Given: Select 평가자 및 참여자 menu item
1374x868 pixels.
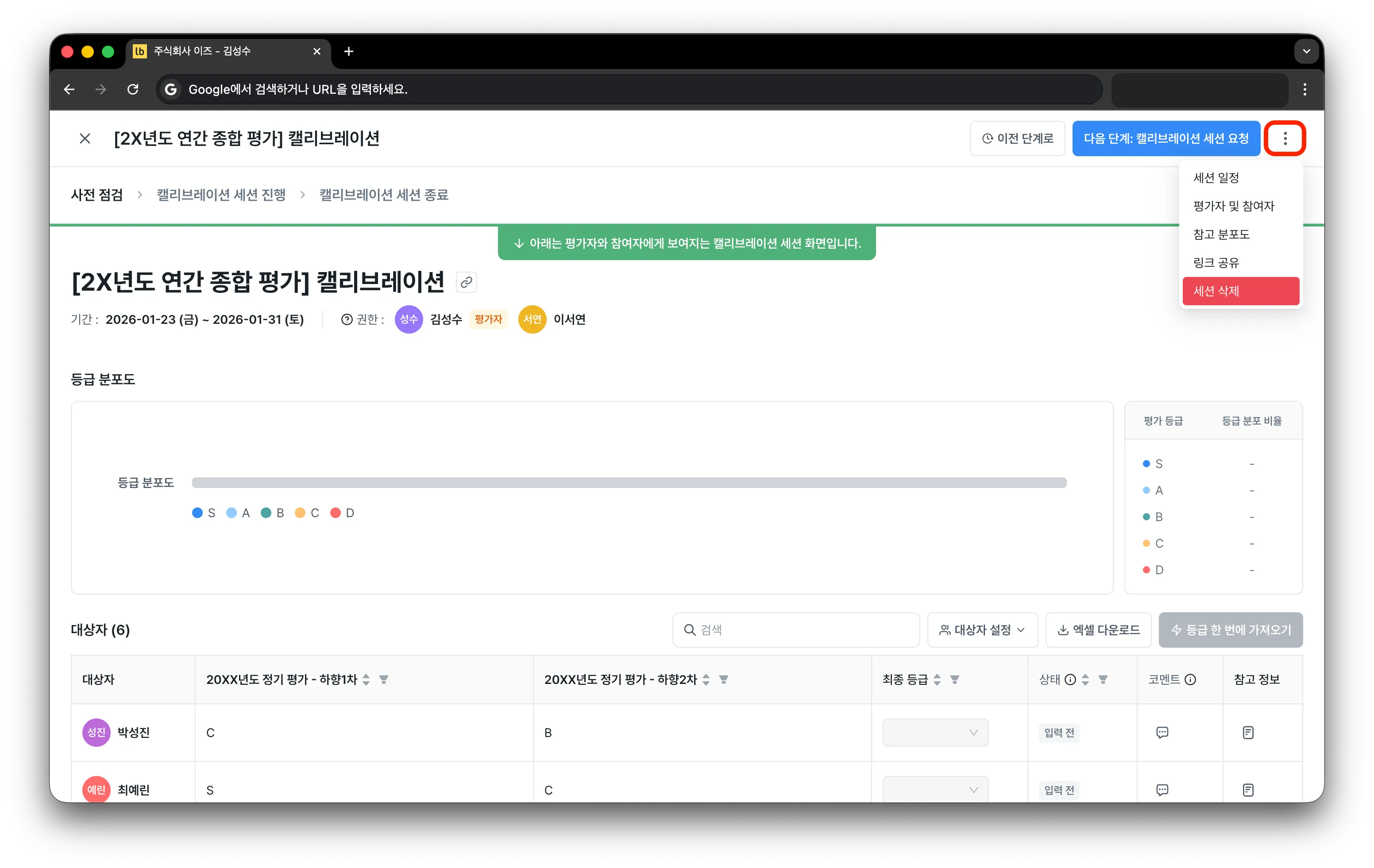Looking at the screenshot, I should tap(1240, 206).
